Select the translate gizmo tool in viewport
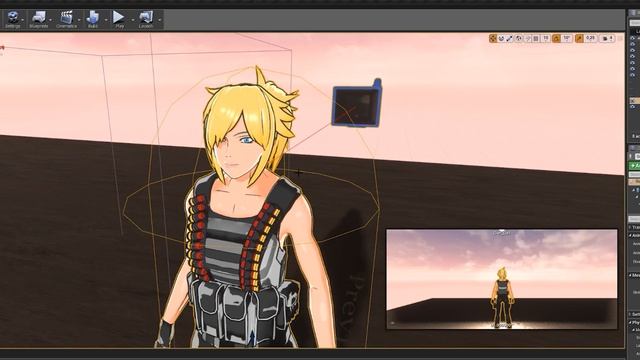640x360 pixels. pyautogui.click(x=493, y=38)
